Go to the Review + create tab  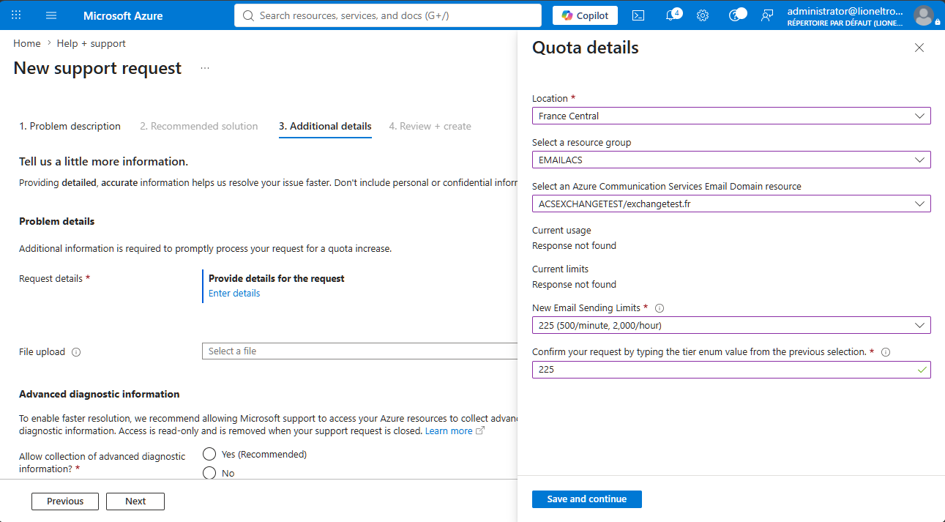(x=430, y=126)
